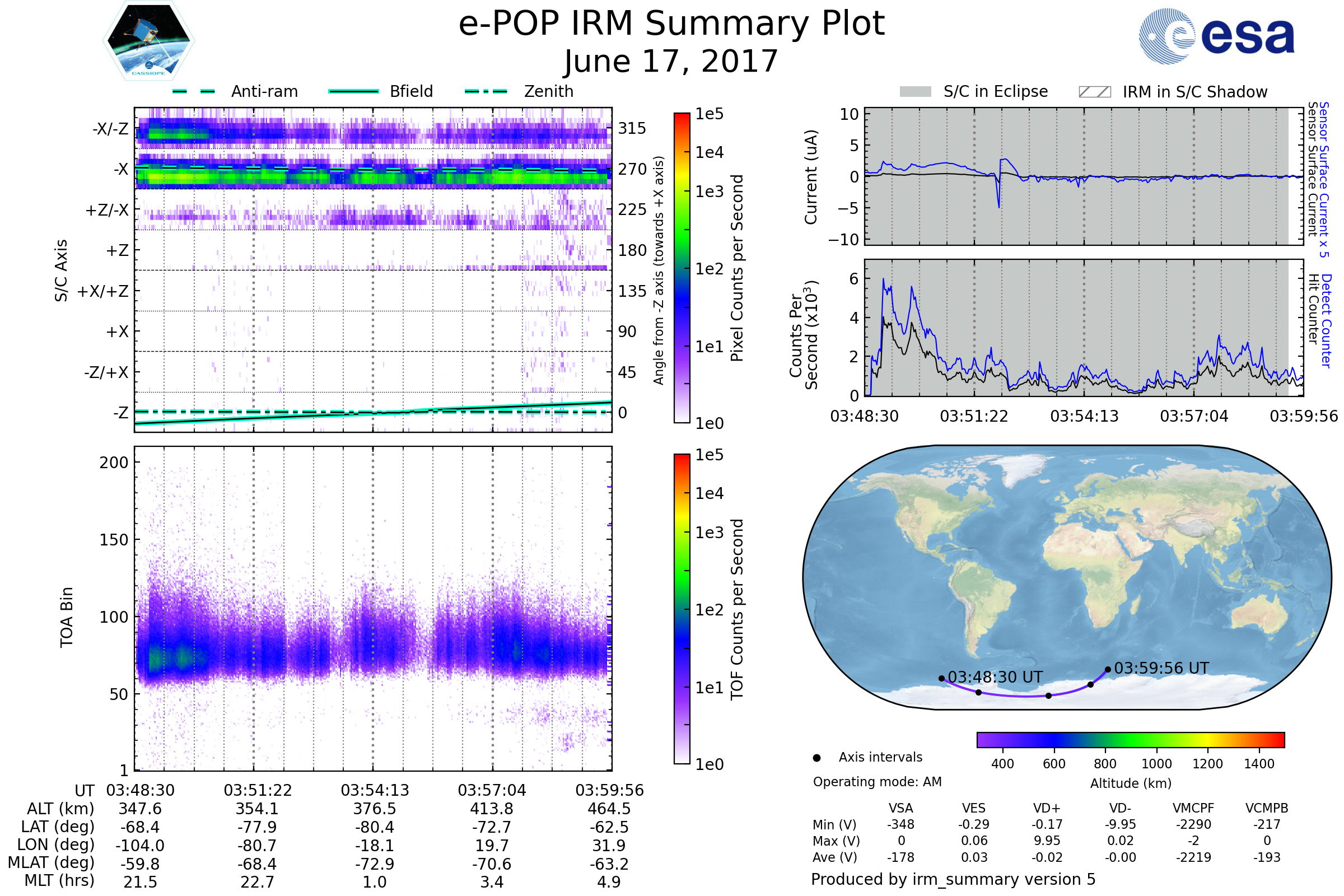
Task: Click the Pixel Counts per Second colorbar
Action: click(x=682, y=268)
